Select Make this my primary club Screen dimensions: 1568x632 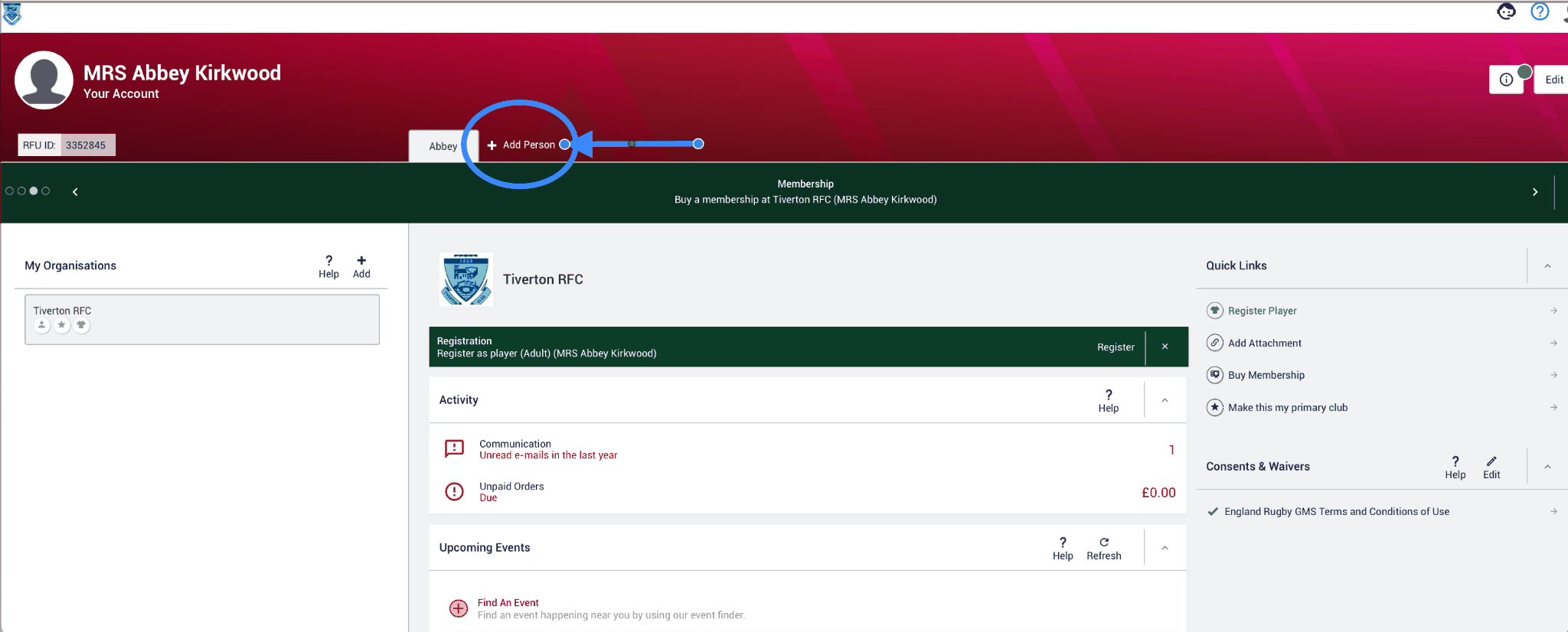[1288, 408]
